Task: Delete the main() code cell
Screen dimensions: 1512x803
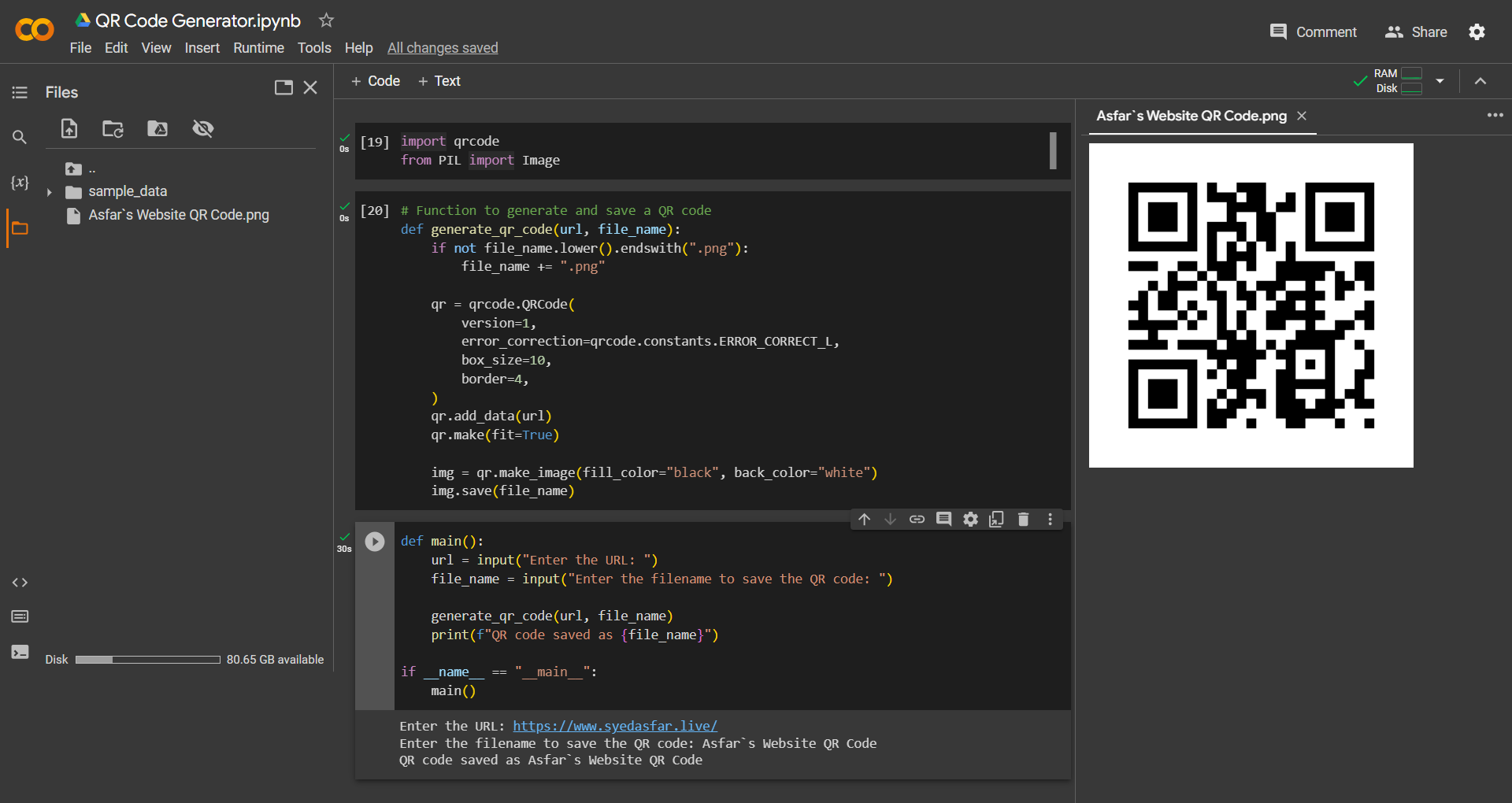Action: [x=1023, y=519]
